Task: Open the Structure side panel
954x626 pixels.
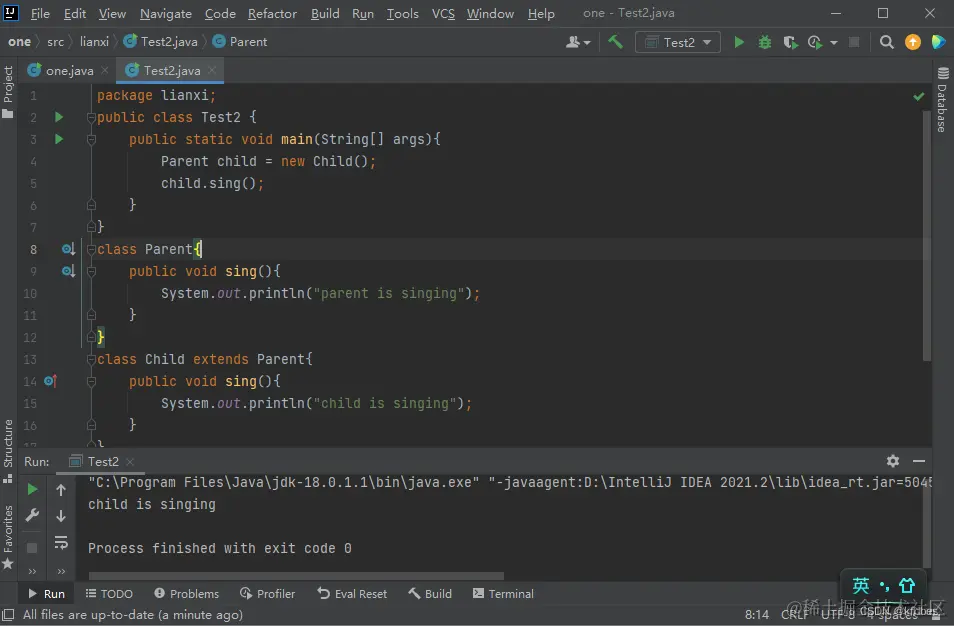Action: [8, 451]
